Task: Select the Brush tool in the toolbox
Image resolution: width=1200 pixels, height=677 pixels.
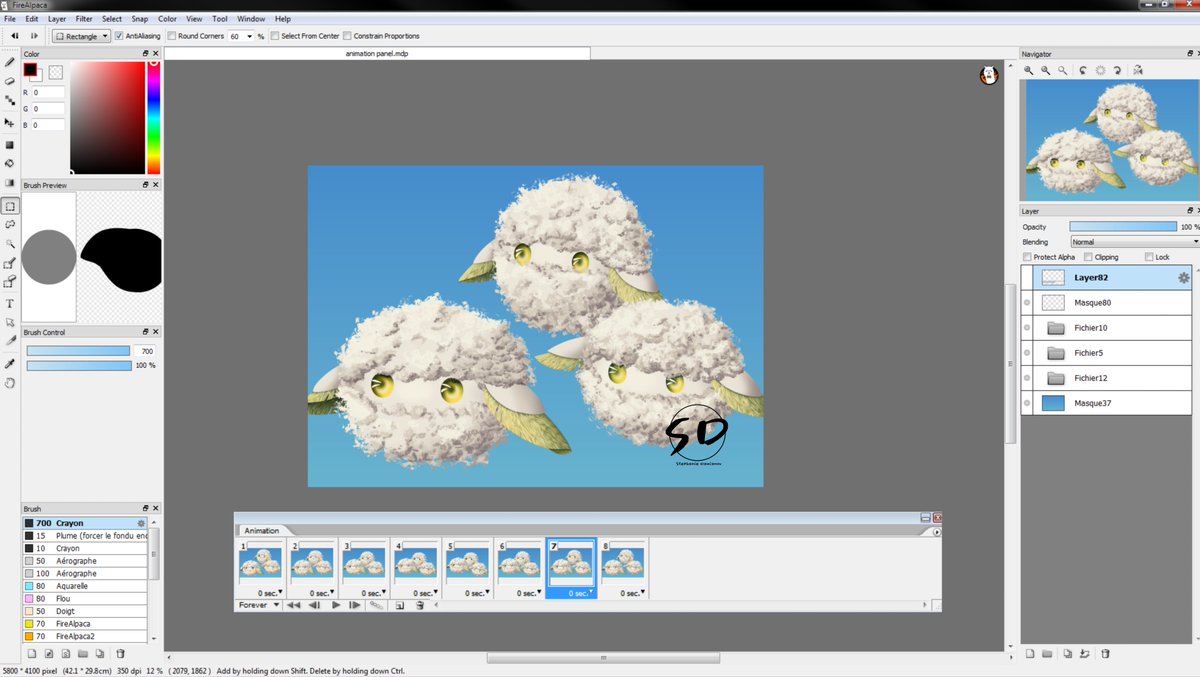Action: point(10,62)
